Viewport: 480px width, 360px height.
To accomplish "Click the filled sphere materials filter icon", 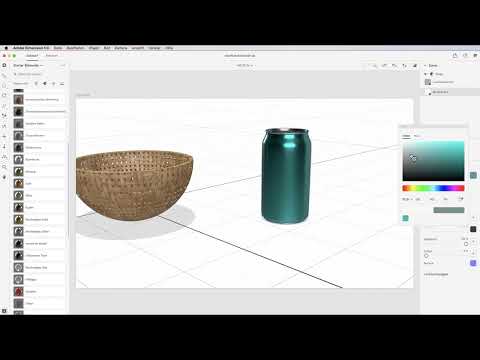I will point(45,84).
